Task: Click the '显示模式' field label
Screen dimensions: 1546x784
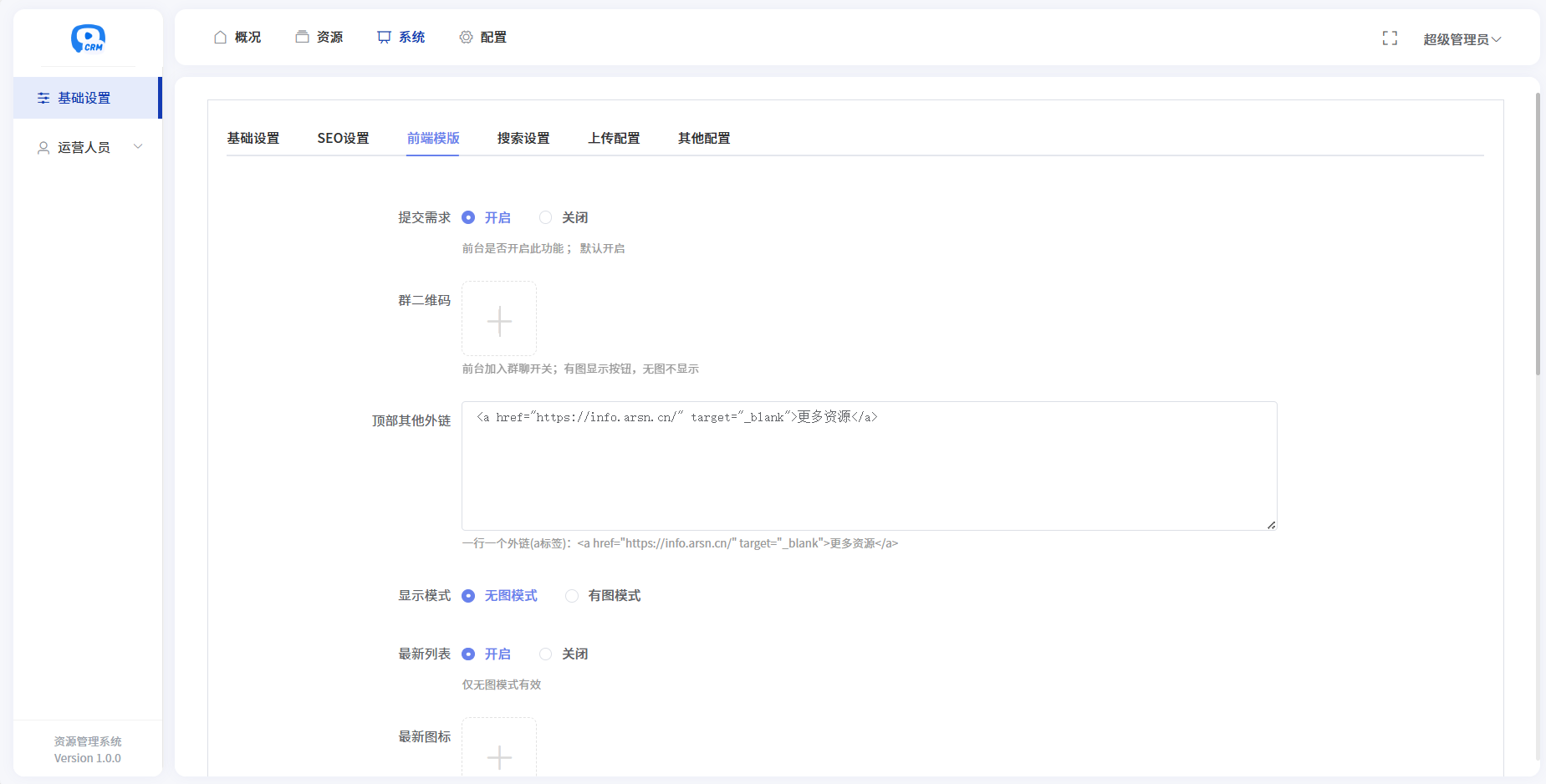Action: coord(425,595)
